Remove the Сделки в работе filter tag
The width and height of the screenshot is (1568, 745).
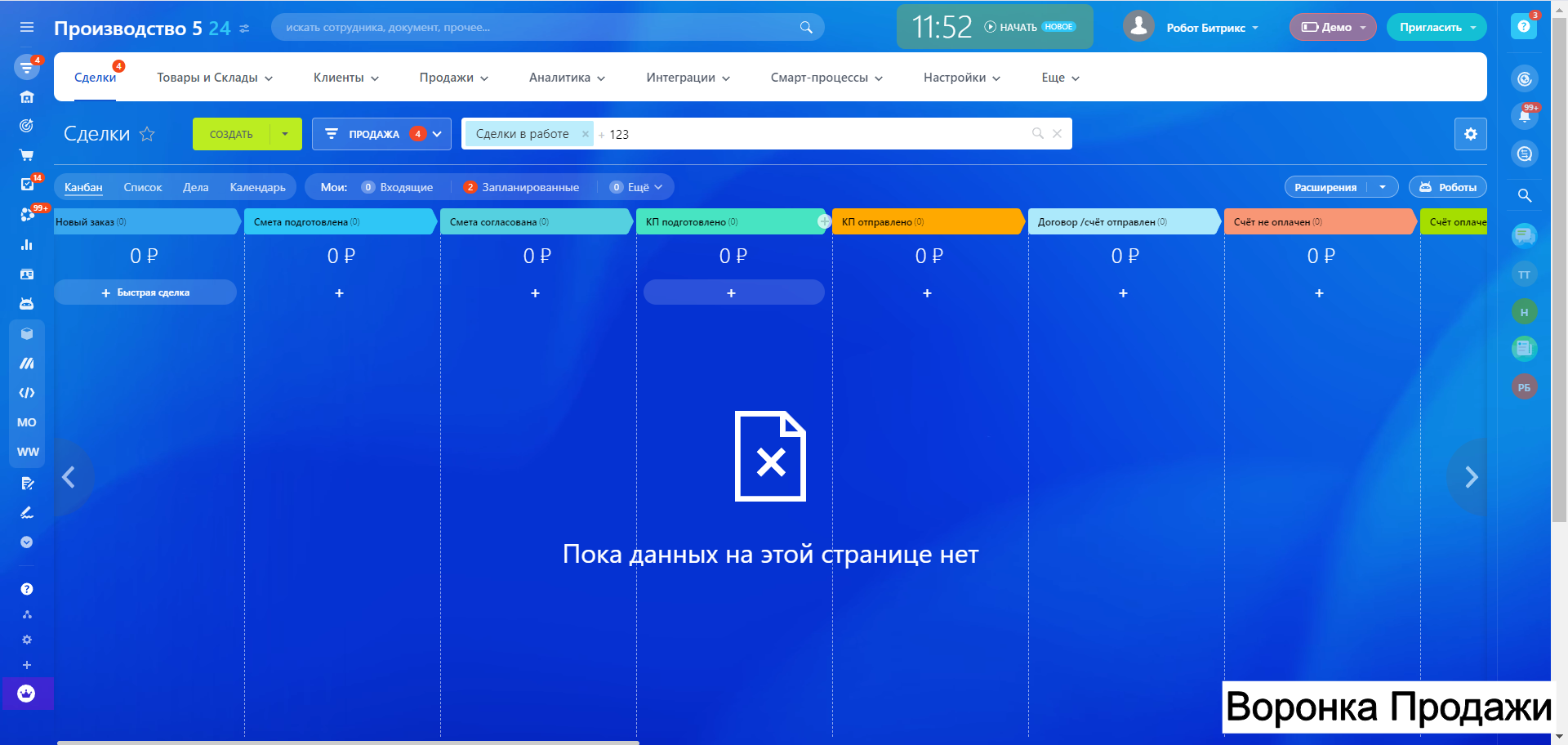[586, 134]
